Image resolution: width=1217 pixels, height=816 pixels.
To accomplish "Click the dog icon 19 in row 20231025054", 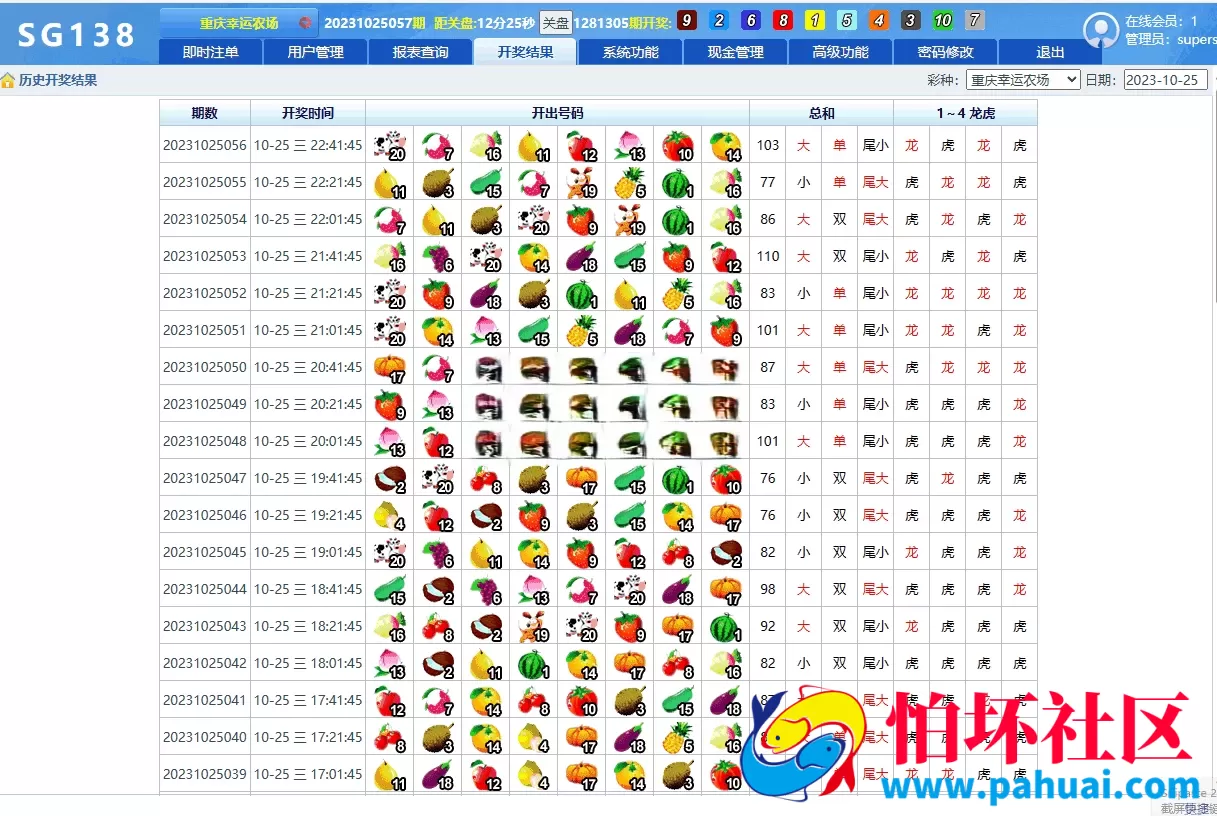I will click(629, 220).
